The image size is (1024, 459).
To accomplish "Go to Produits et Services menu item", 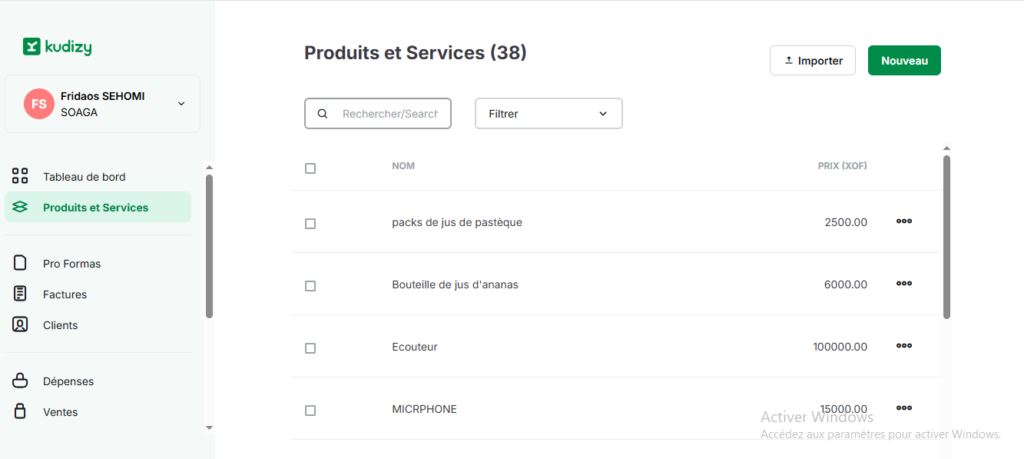I will [x=95, y=208].
